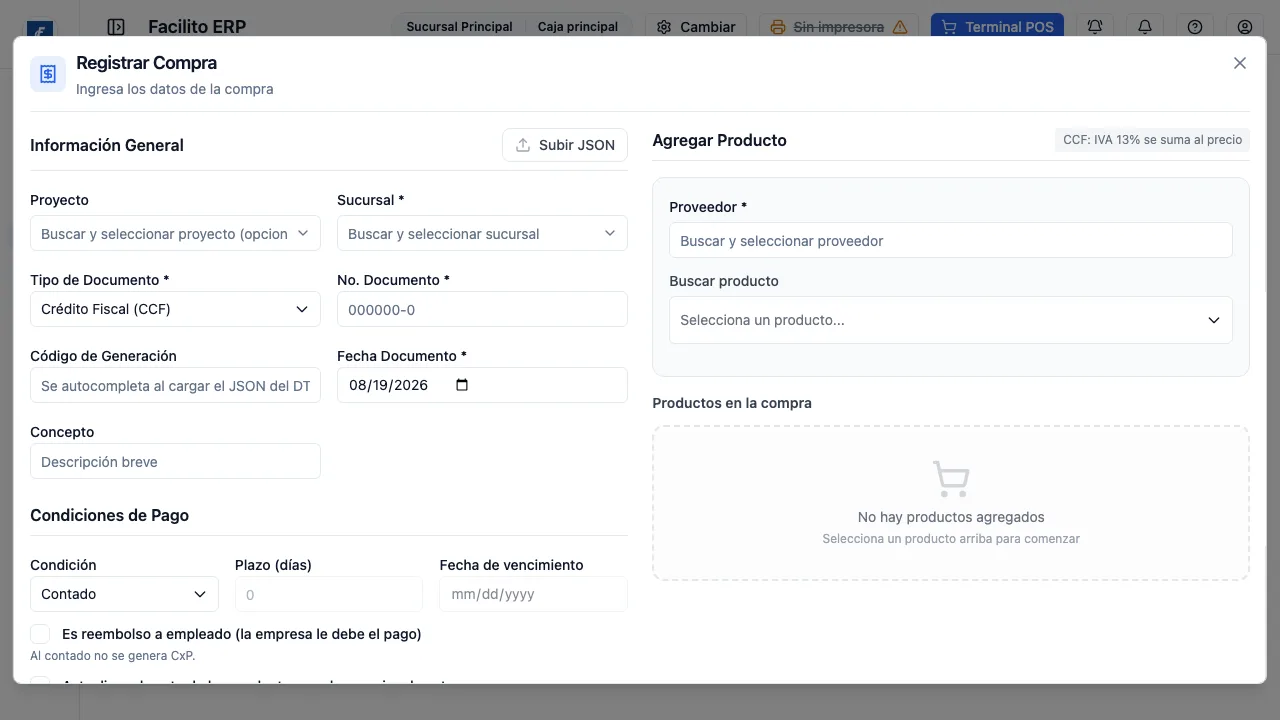Close the Registrar Compra dialog
This screenshot has width=1280, height=720.
tap(1240, 63)
